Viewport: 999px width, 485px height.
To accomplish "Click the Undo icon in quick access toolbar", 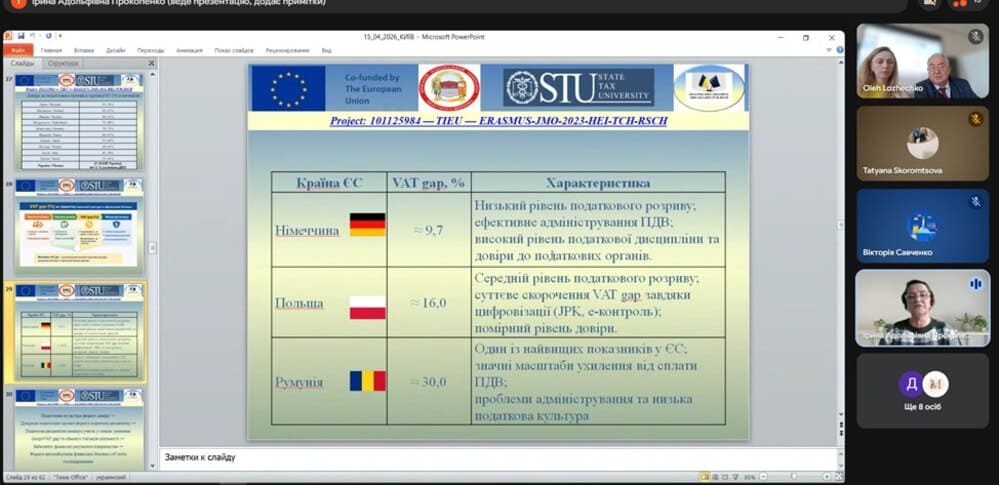I will point(31,37).
